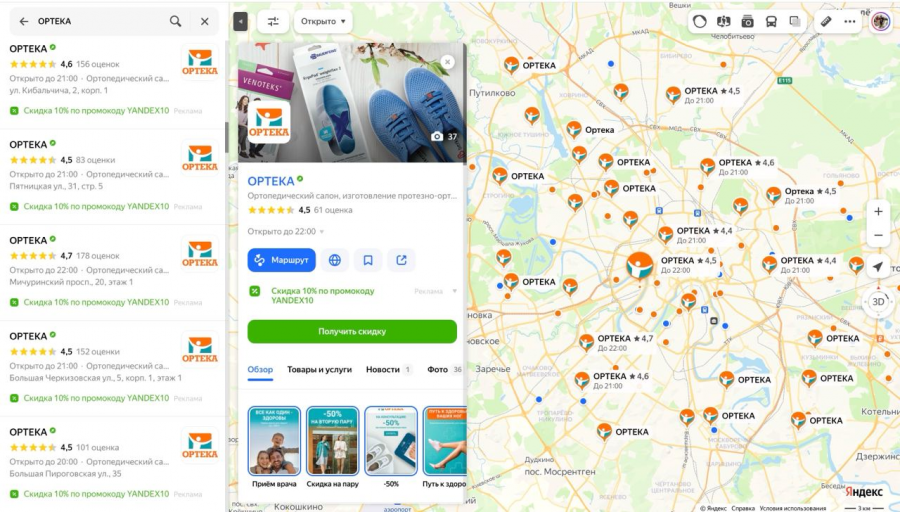Image resolution: width=900 pixels, height=512 pixels.
Task: Switch to Товары и услуги tab
Action: tap(319, 370)
